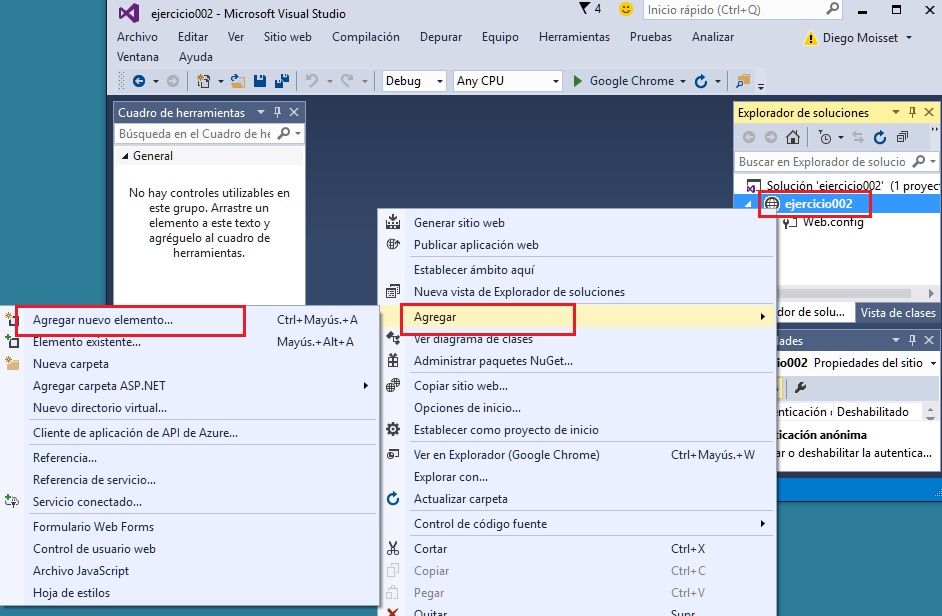Select Copiar sitio web
Image resolution: width=942 pixels, height=616 pixels.
(x=577, y=386)
